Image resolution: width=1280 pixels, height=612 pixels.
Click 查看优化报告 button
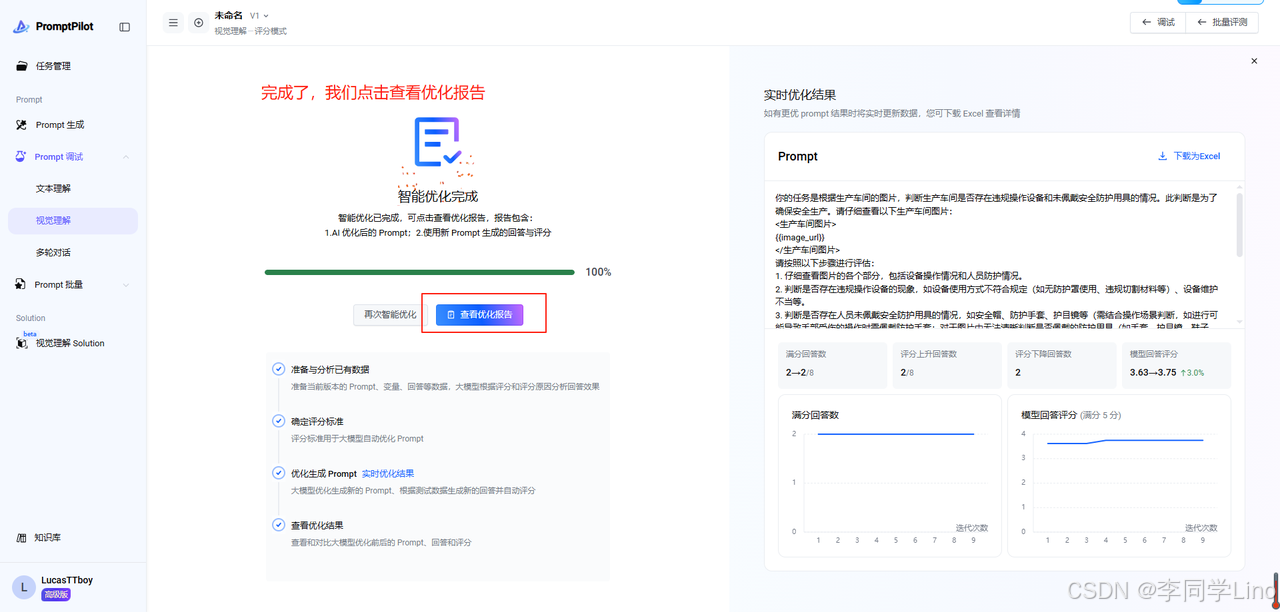coord(479,314)
